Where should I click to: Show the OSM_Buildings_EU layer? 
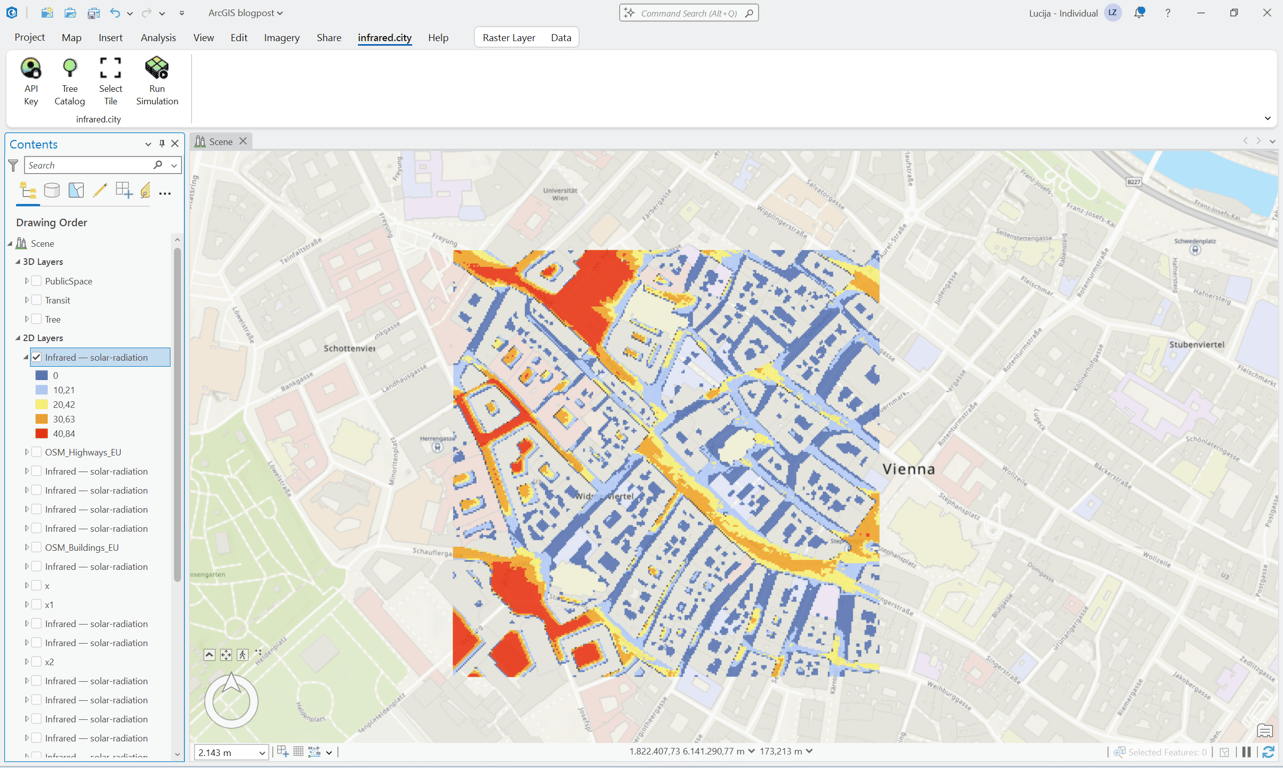pos(37,547)
